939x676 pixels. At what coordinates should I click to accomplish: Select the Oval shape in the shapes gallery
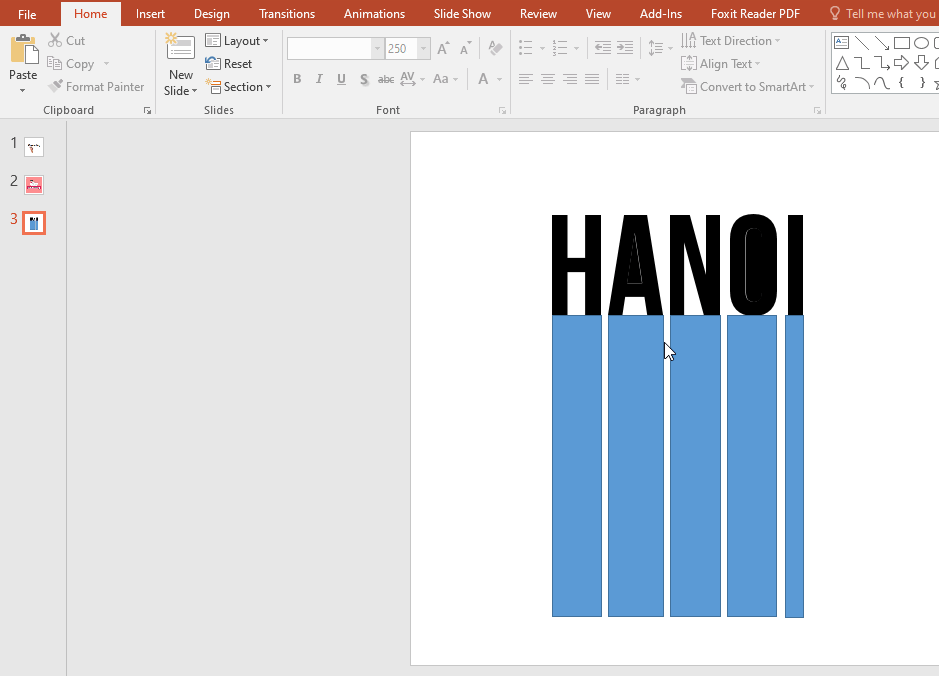coord(921,41)
